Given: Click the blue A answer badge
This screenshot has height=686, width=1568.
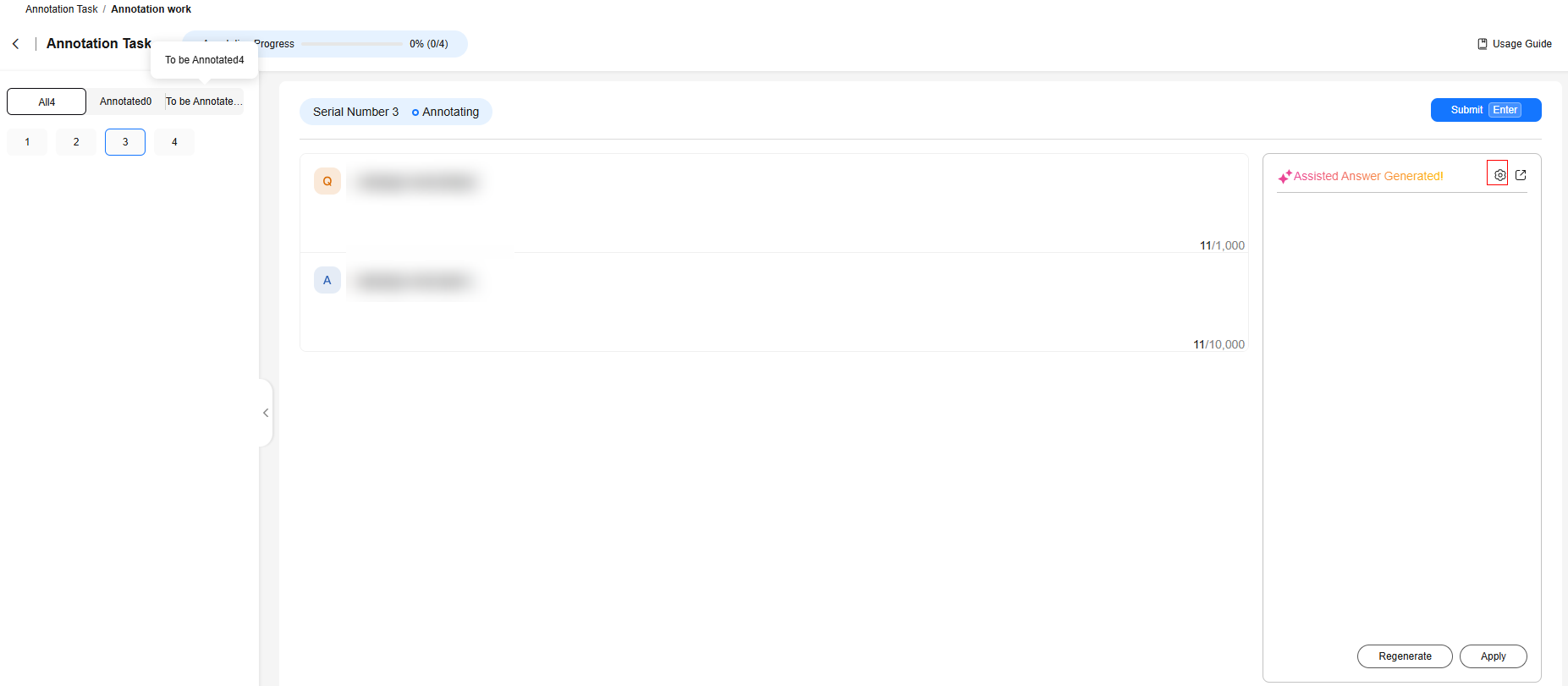Looking at the screenshot, I should [x=327, y=280].
